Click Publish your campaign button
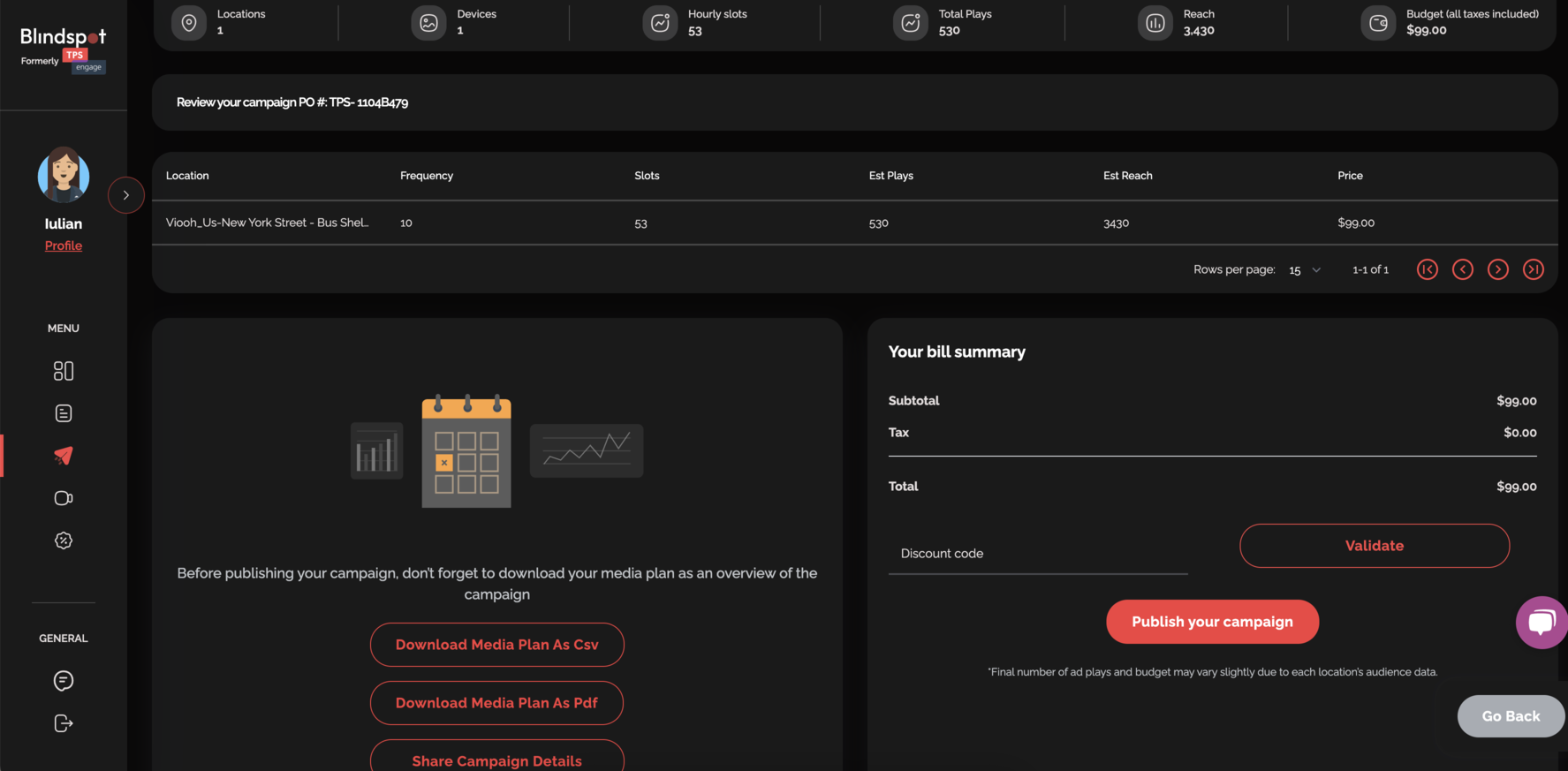 1212,622
